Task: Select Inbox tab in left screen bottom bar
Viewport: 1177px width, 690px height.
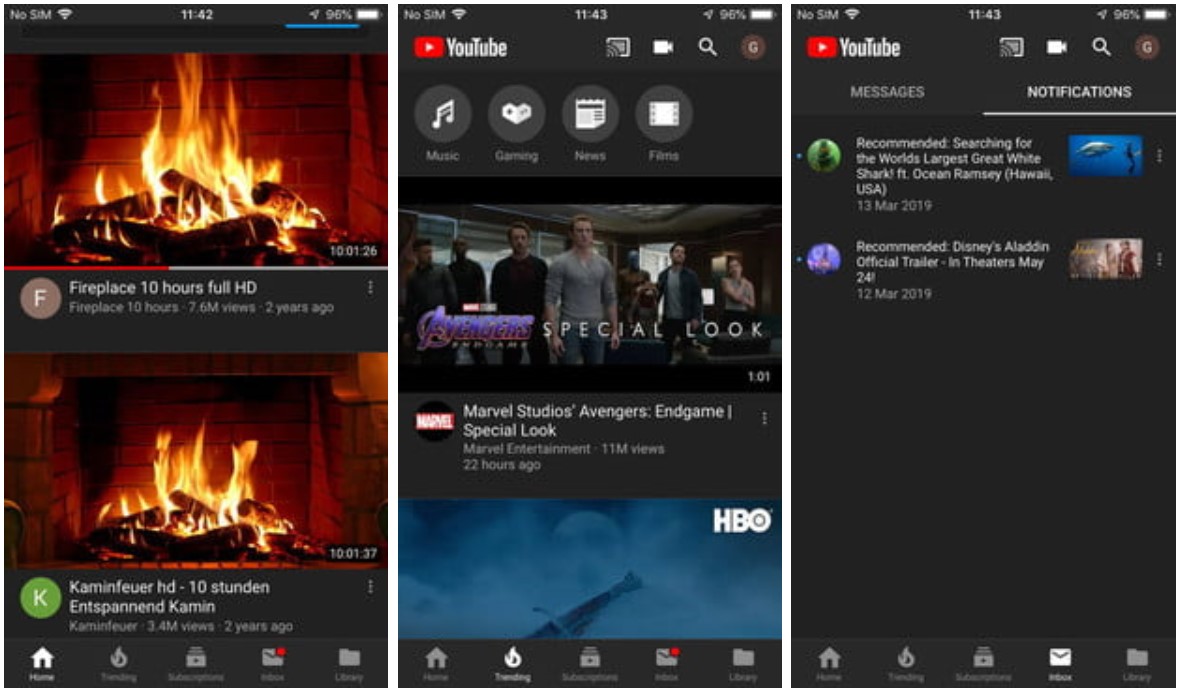Action: [x=272, y=664]
